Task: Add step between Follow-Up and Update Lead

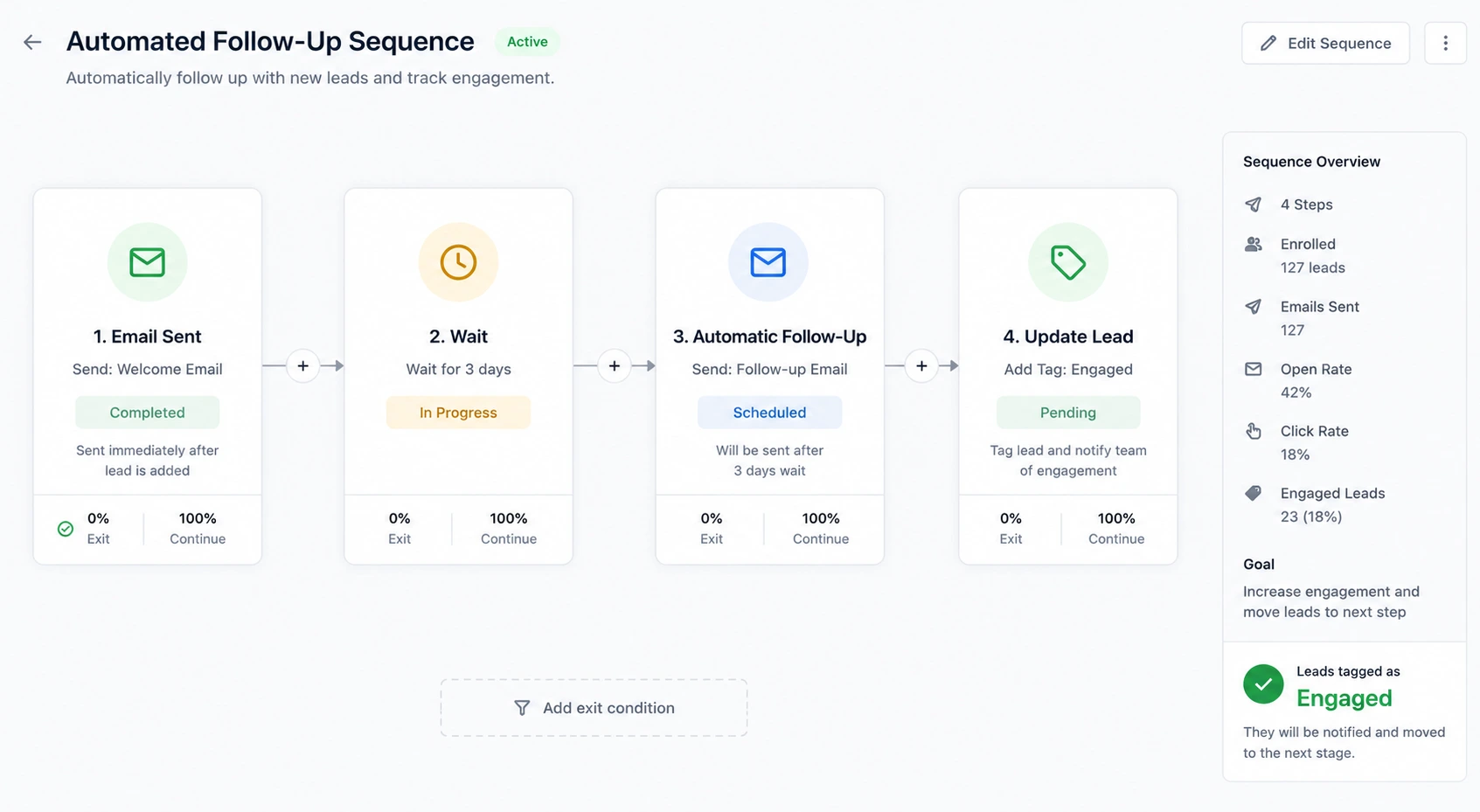Action: tap(921, 366)
